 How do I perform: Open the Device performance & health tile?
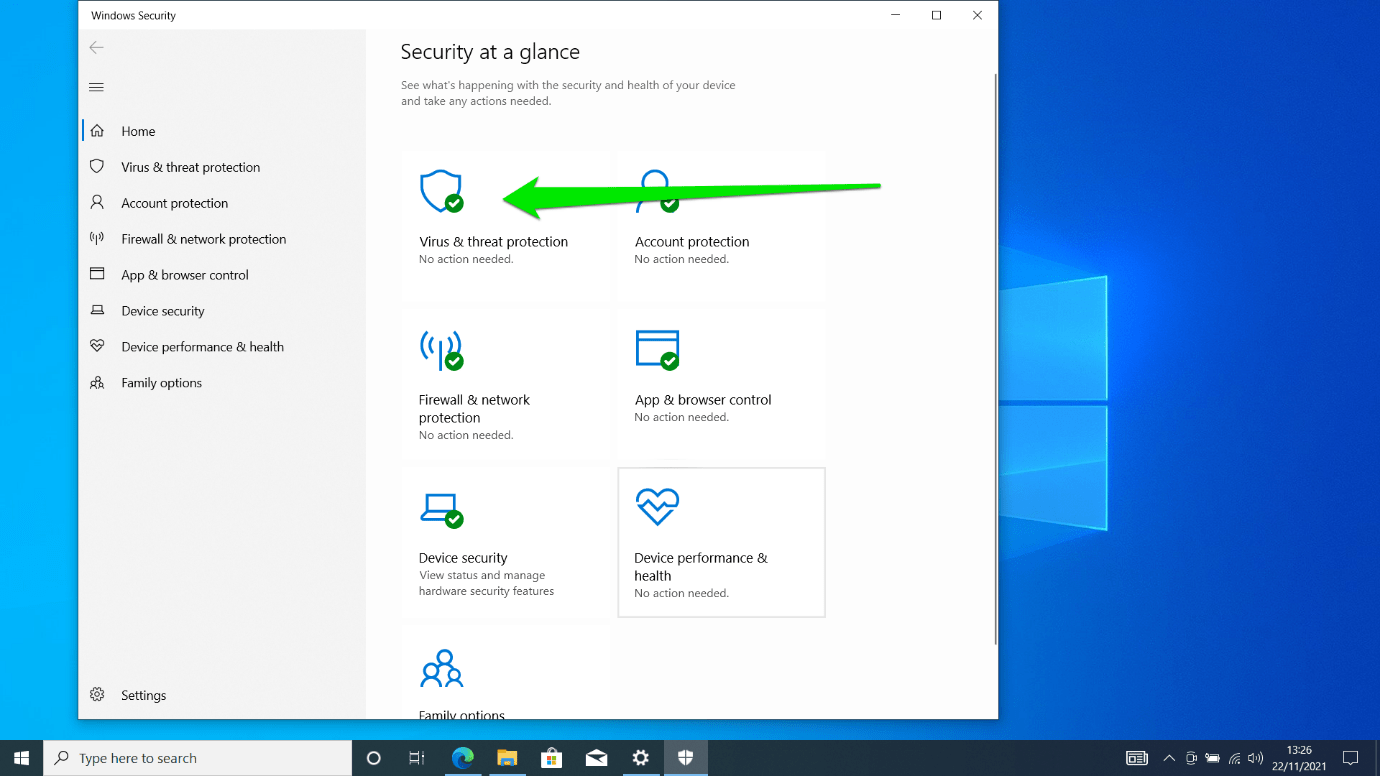(721, 542)
